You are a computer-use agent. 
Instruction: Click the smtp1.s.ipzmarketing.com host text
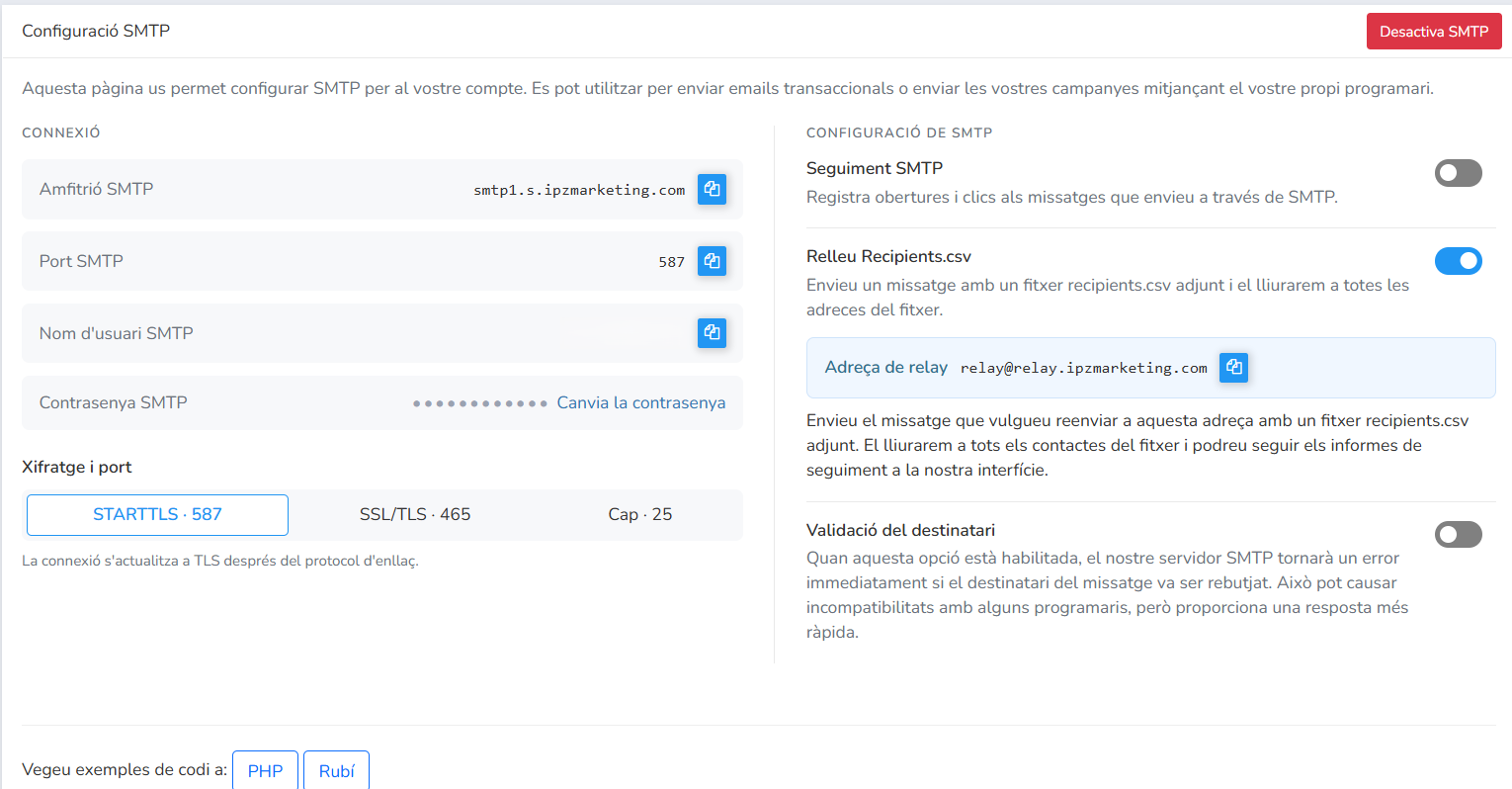[x=579, y=190]
